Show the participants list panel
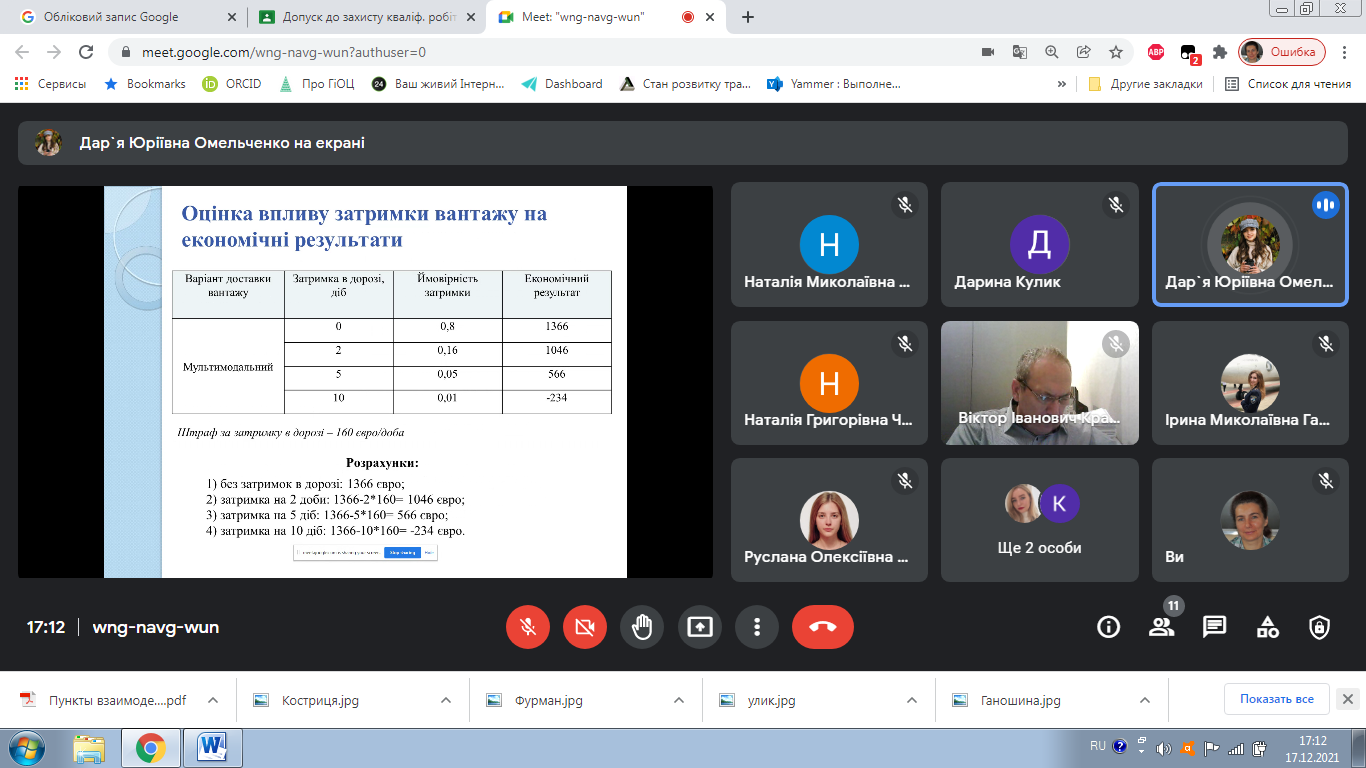 (1161, 627)
